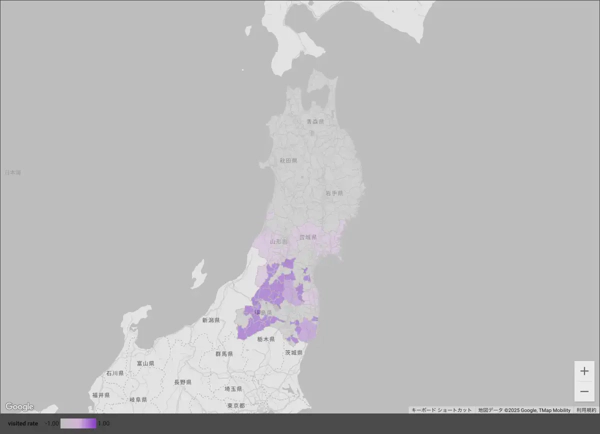This screenshot has height=434, width=600.
Task: Click the 富山県 prefecture label
Action: 145,363
